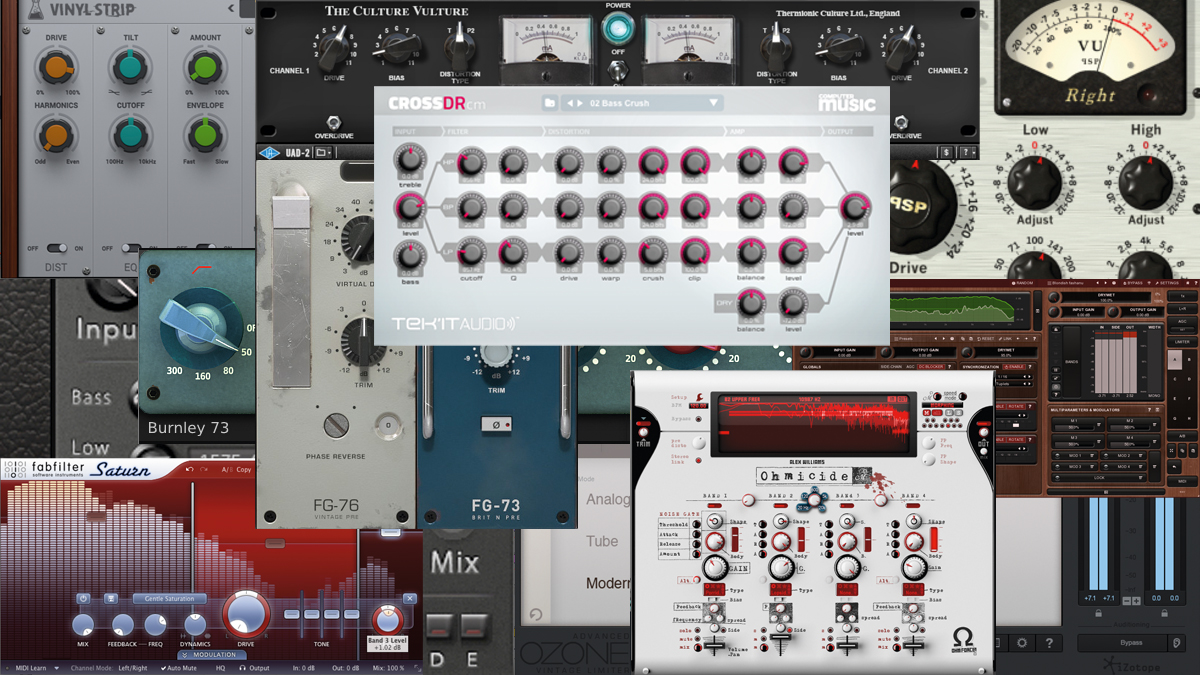
Task: Click the 120.00 BPM value field in Ohmicide
Action: click(x=696, y=406)
